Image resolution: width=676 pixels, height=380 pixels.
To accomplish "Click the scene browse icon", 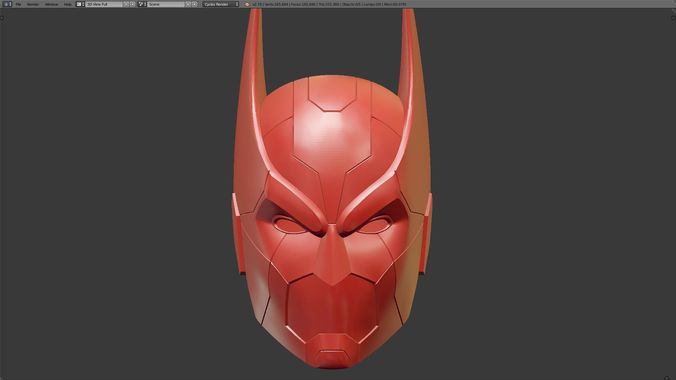I will 142,4.
